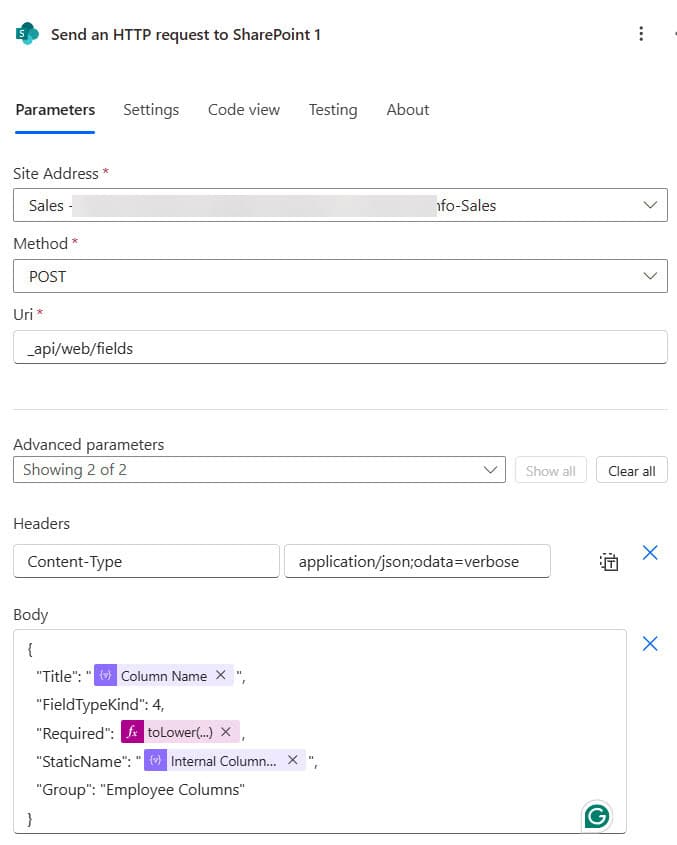Open the Code view tab

[x=244, y=109]
